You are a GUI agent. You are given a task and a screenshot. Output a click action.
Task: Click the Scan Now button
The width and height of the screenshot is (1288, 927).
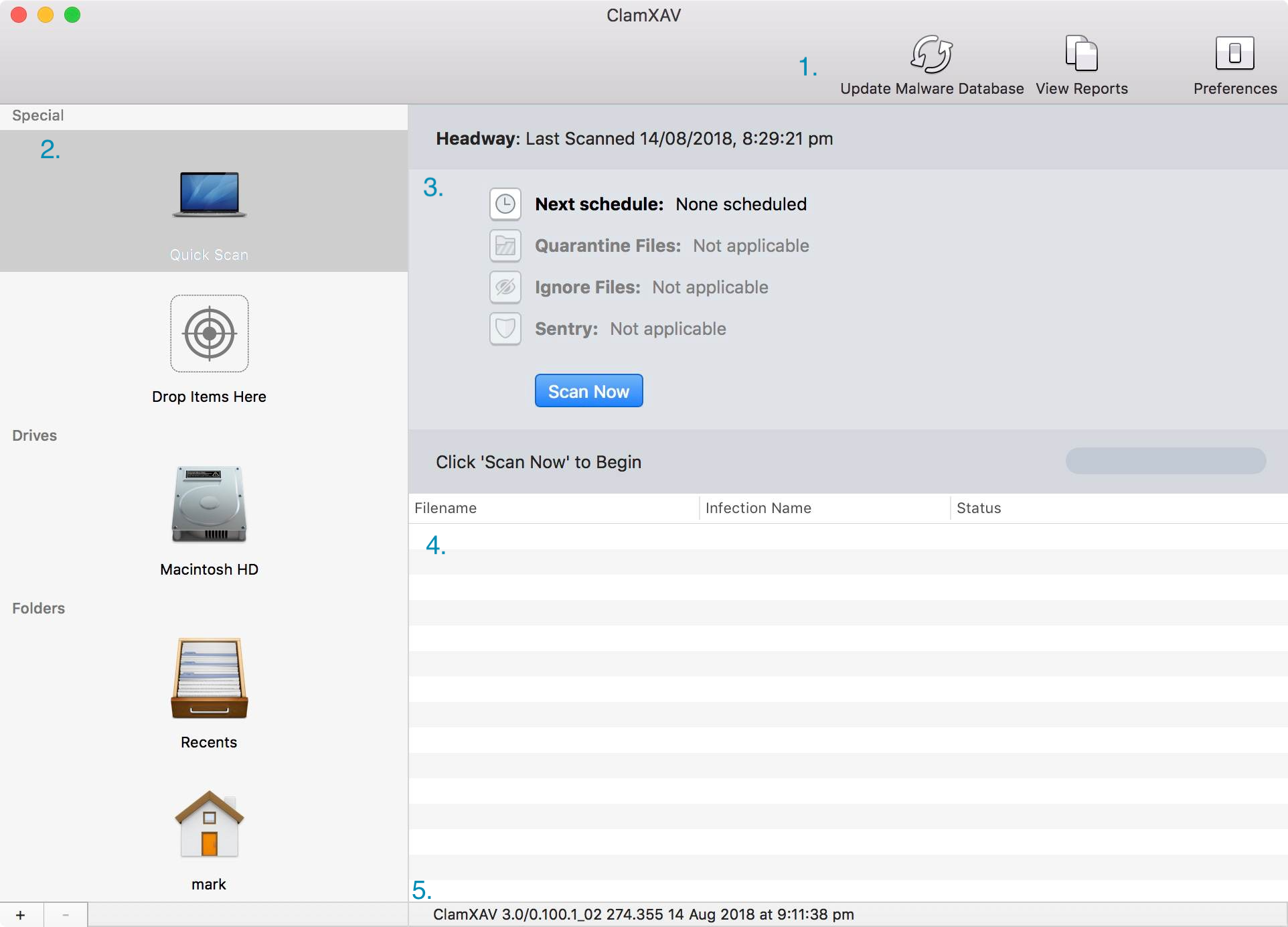click(x=588, y=391)
